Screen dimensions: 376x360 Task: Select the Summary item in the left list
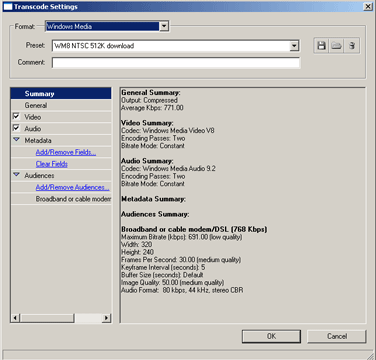61,93
